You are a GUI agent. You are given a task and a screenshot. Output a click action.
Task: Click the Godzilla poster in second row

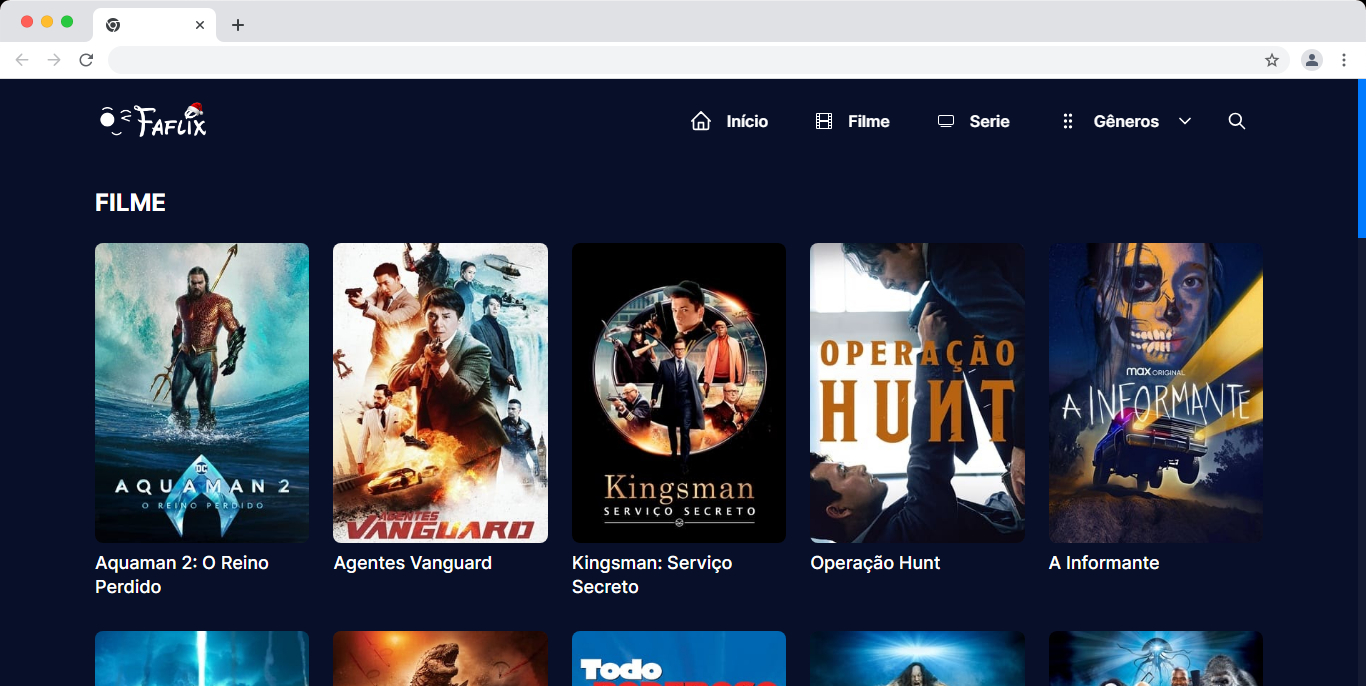tap(440, 658)
